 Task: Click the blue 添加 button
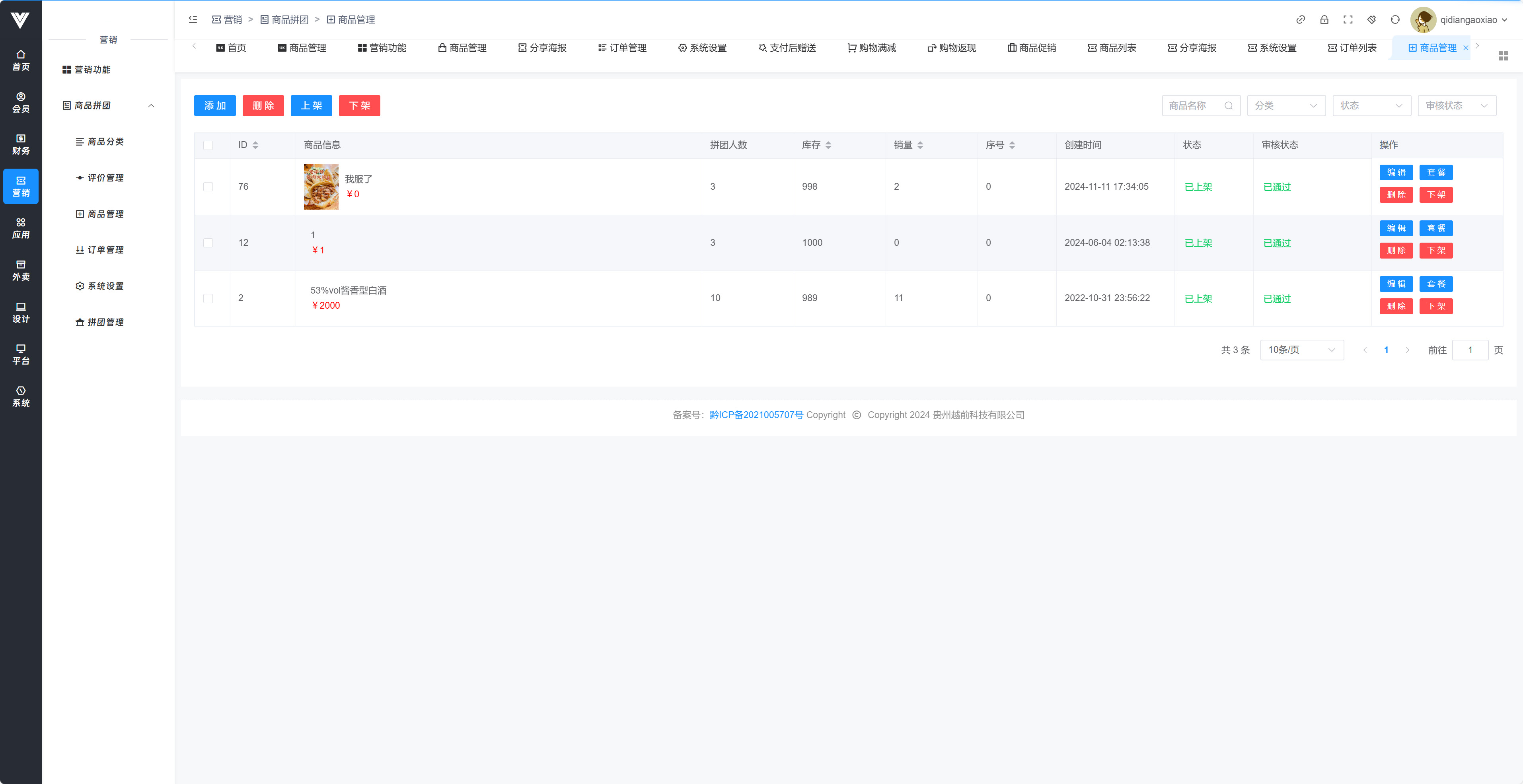[214, 105]
